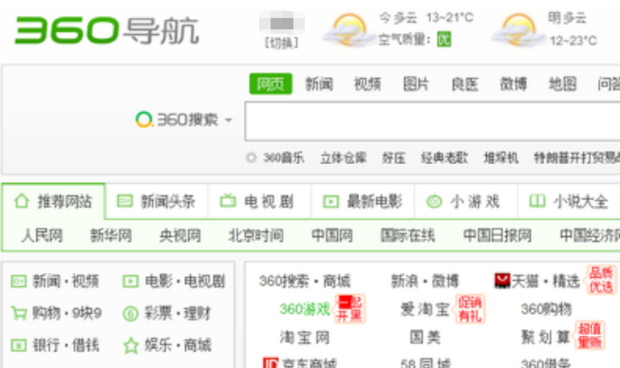Screen dimensions: 620x368
Task: Click the lottery icon beside 彩票·理财
Action: [x=130, y=314]
